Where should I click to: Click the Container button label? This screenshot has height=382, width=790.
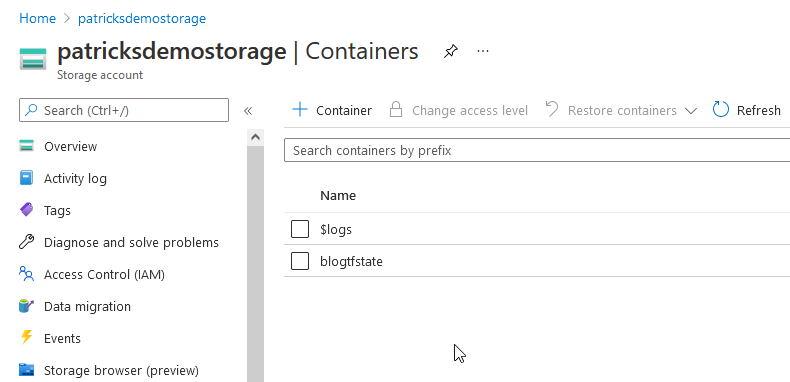click(344, 110)
